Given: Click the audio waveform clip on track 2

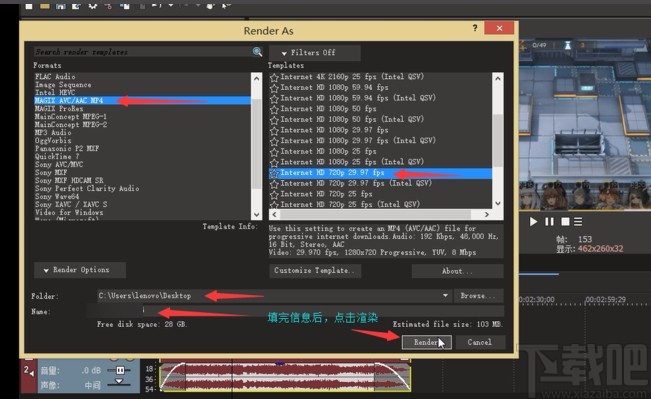Looking at the screenshot, I should pyautogui.click(x=286, y=377).
